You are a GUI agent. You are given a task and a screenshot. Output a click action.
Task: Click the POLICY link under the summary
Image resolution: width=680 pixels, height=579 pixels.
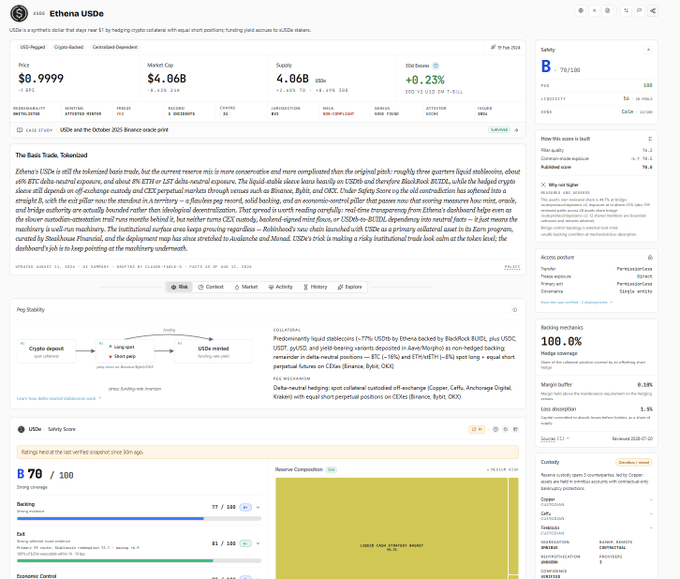512,267
